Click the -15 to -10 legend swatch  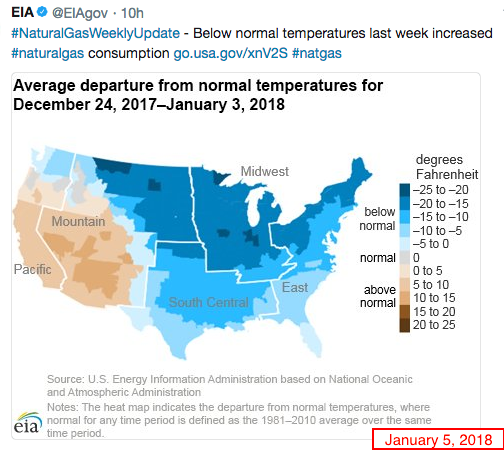[x=405, y=217]
